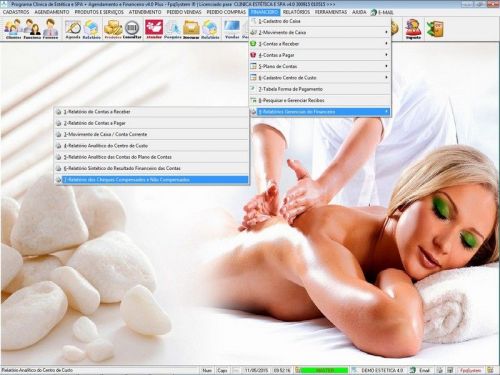Open the AJUDA menu
500x375 pixels.
click(359, 12)
